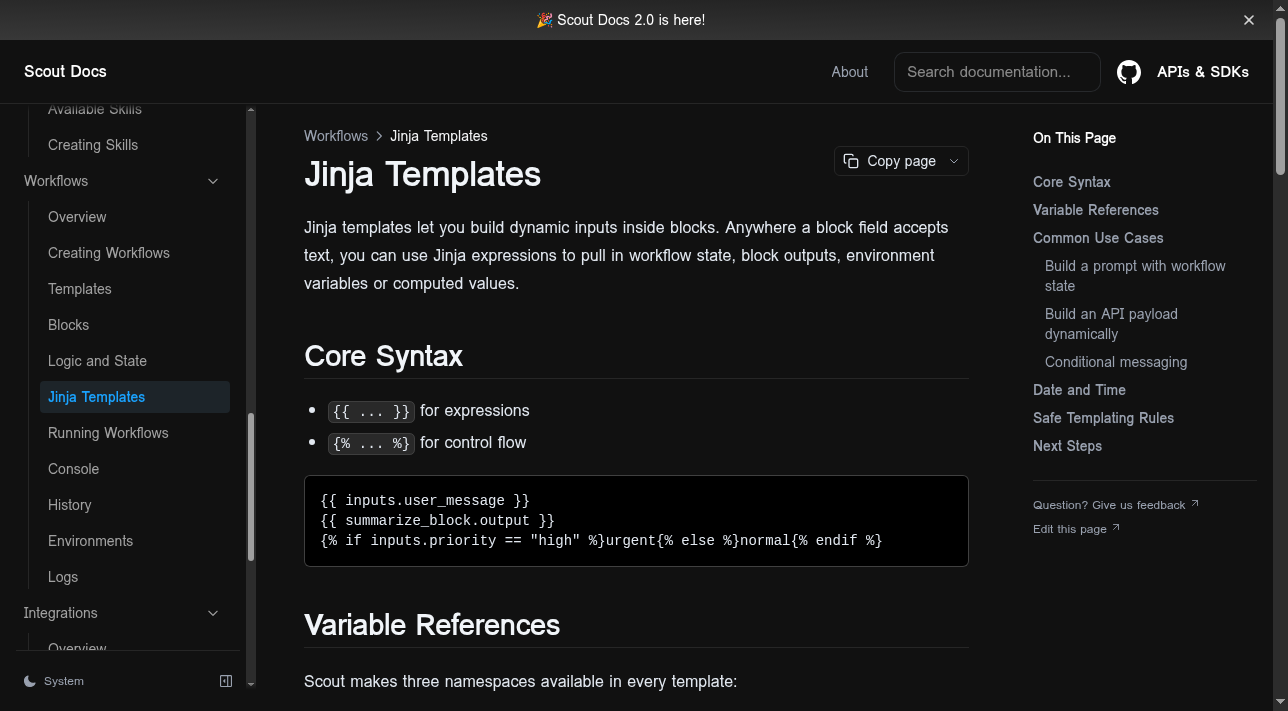
Task: Open Environments page in sidebar
Action: pyautogui.click(x=90, y=541)
